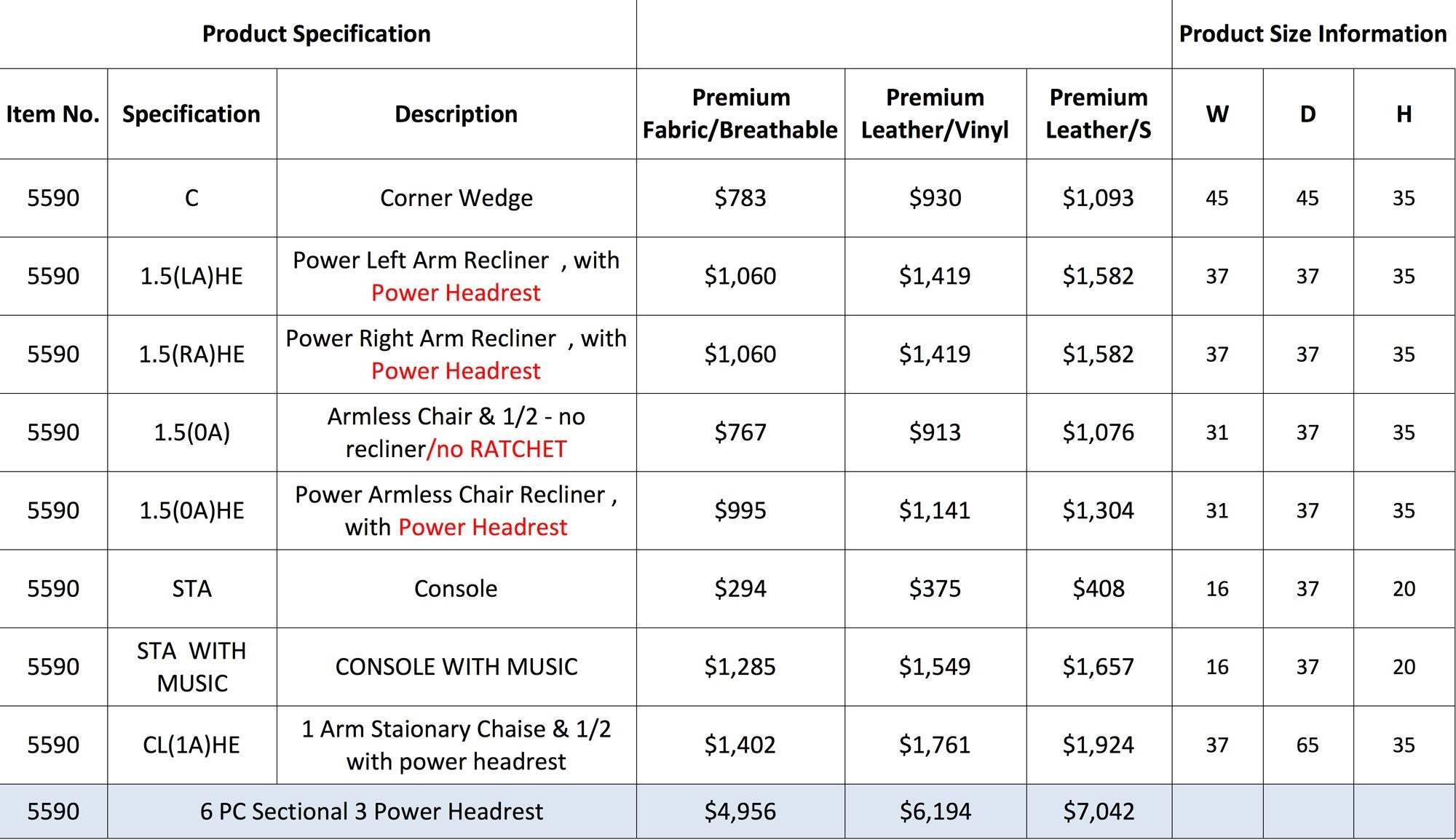
Task: Select the Premium Leather/Vinyl column header
Action: pyautogui.click(x=935, y=114)
